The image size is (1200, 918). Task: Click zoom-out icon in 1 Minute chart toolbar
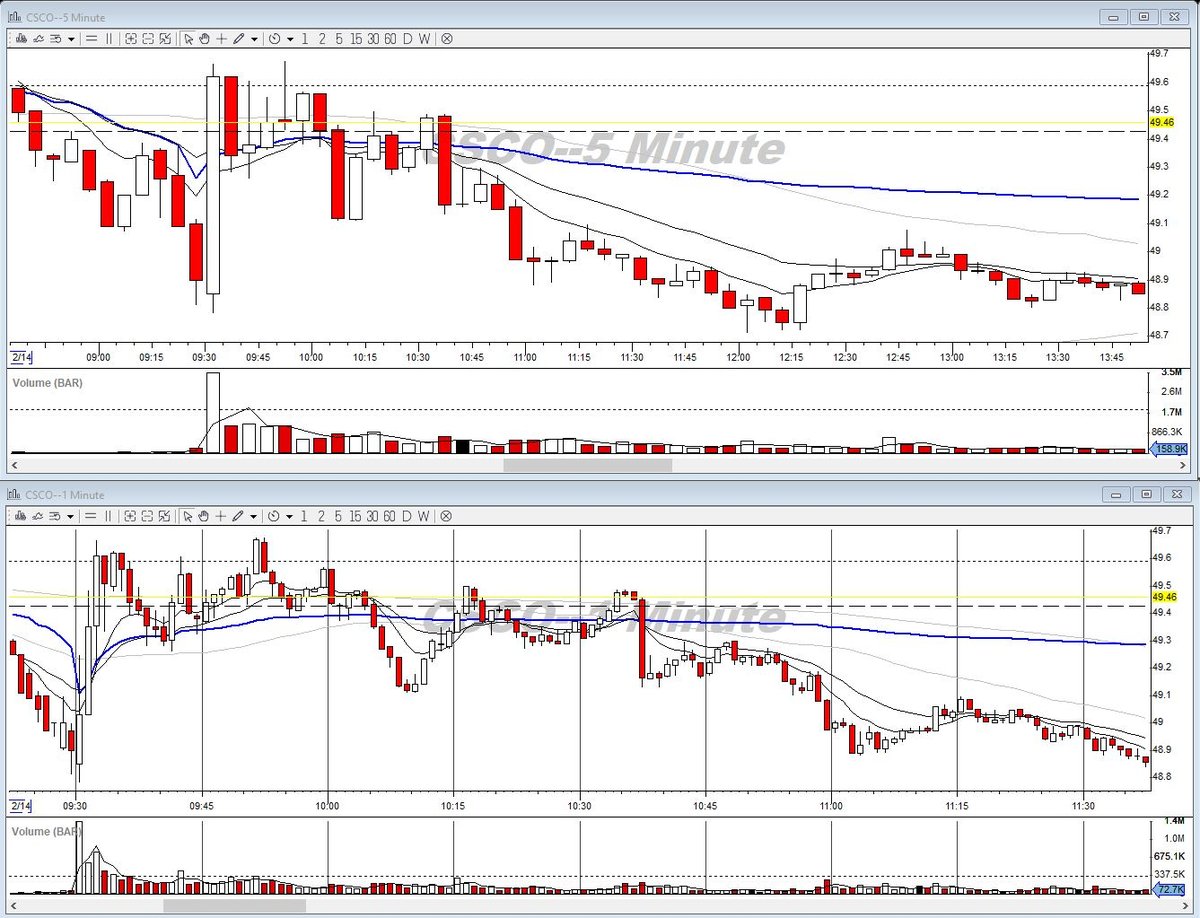(x=148, y=516)
